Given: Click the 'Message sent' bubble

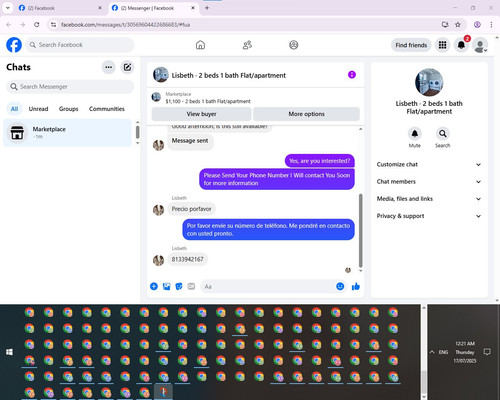Looking at the screenshot, I should click(x=190, y=141).
